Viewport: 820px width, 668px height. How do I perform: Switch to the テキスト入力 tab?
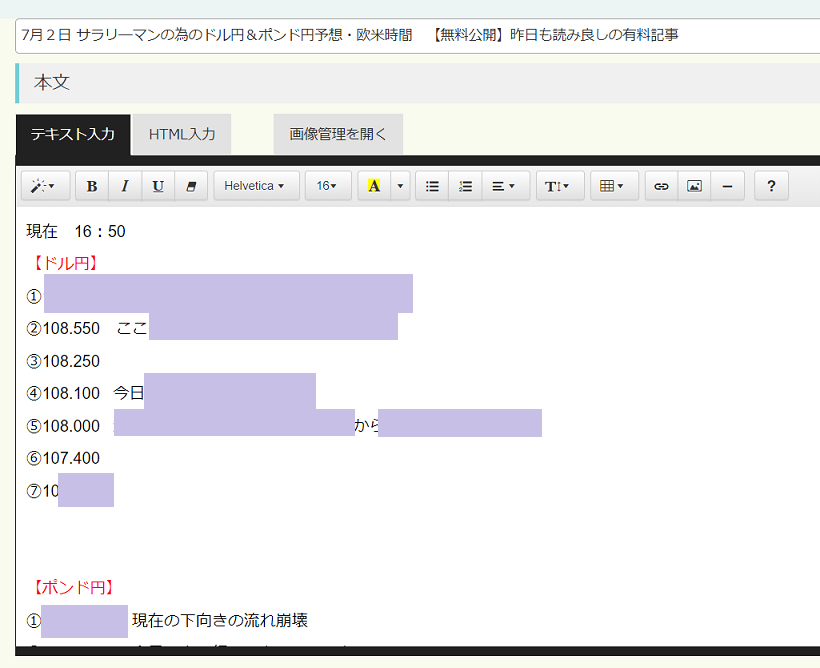click(73, 134)
